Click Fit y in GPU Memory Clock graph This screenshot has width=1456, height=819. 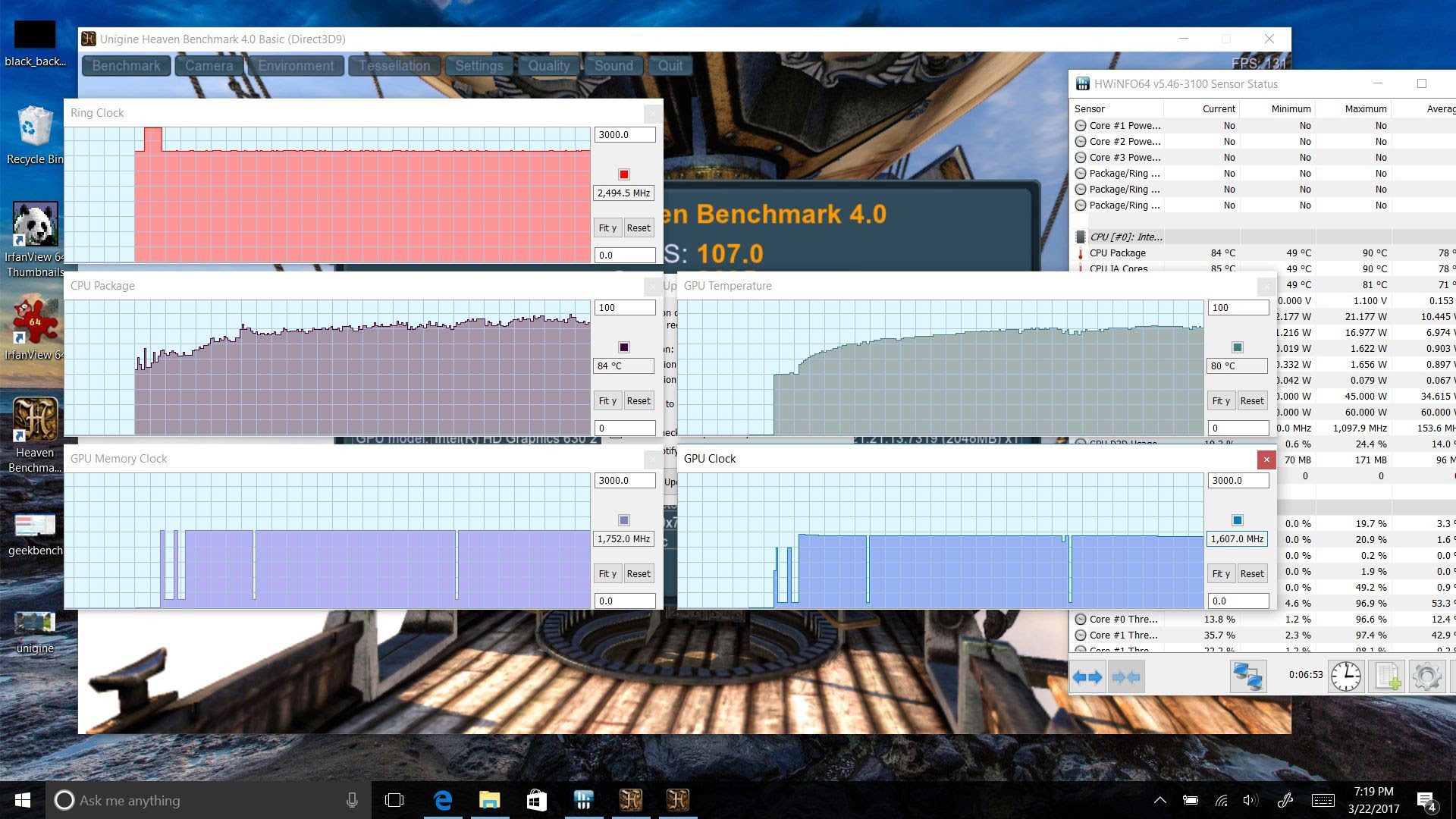(607, 573)
